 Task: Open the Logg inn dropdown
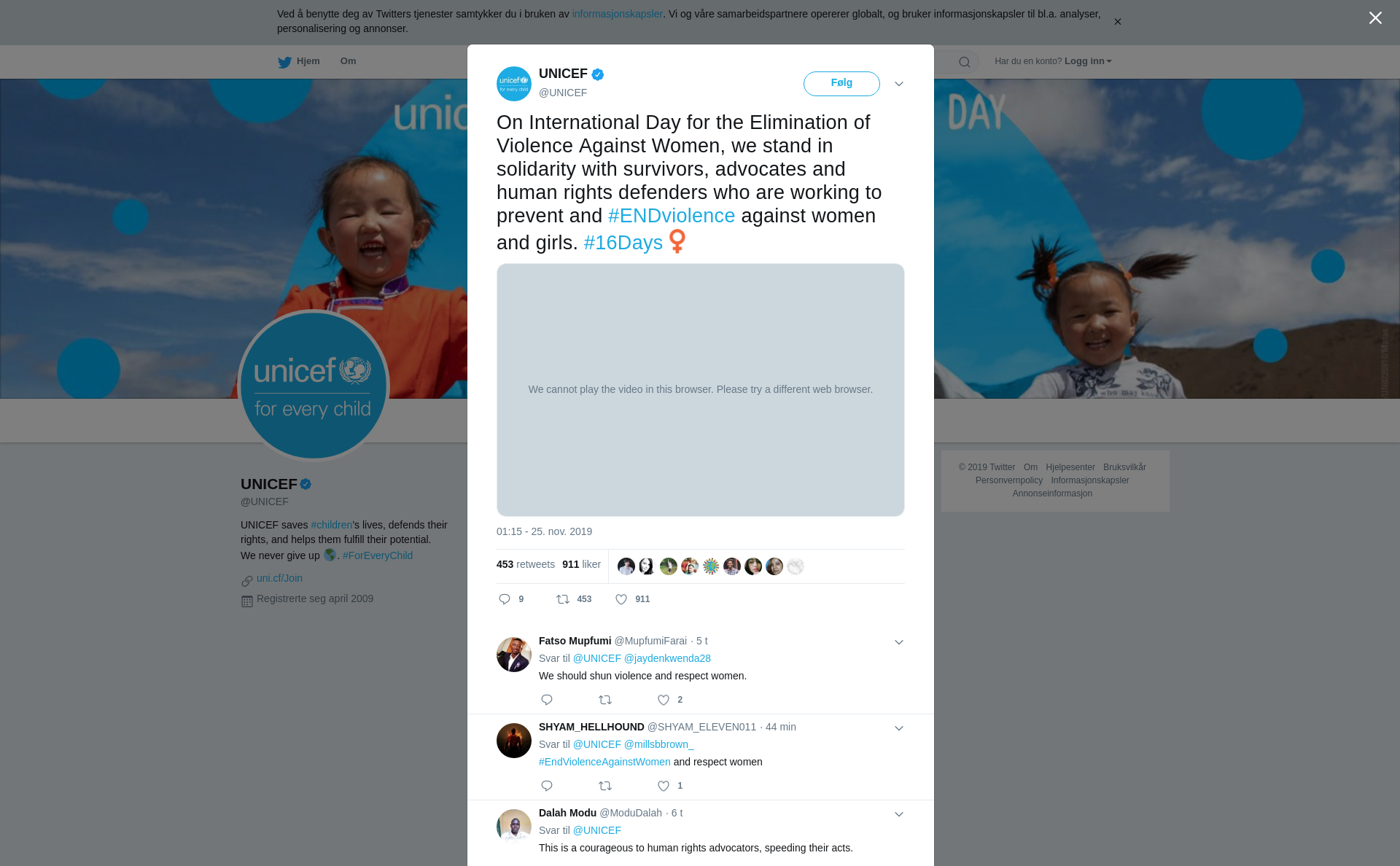click(1088, 61)
